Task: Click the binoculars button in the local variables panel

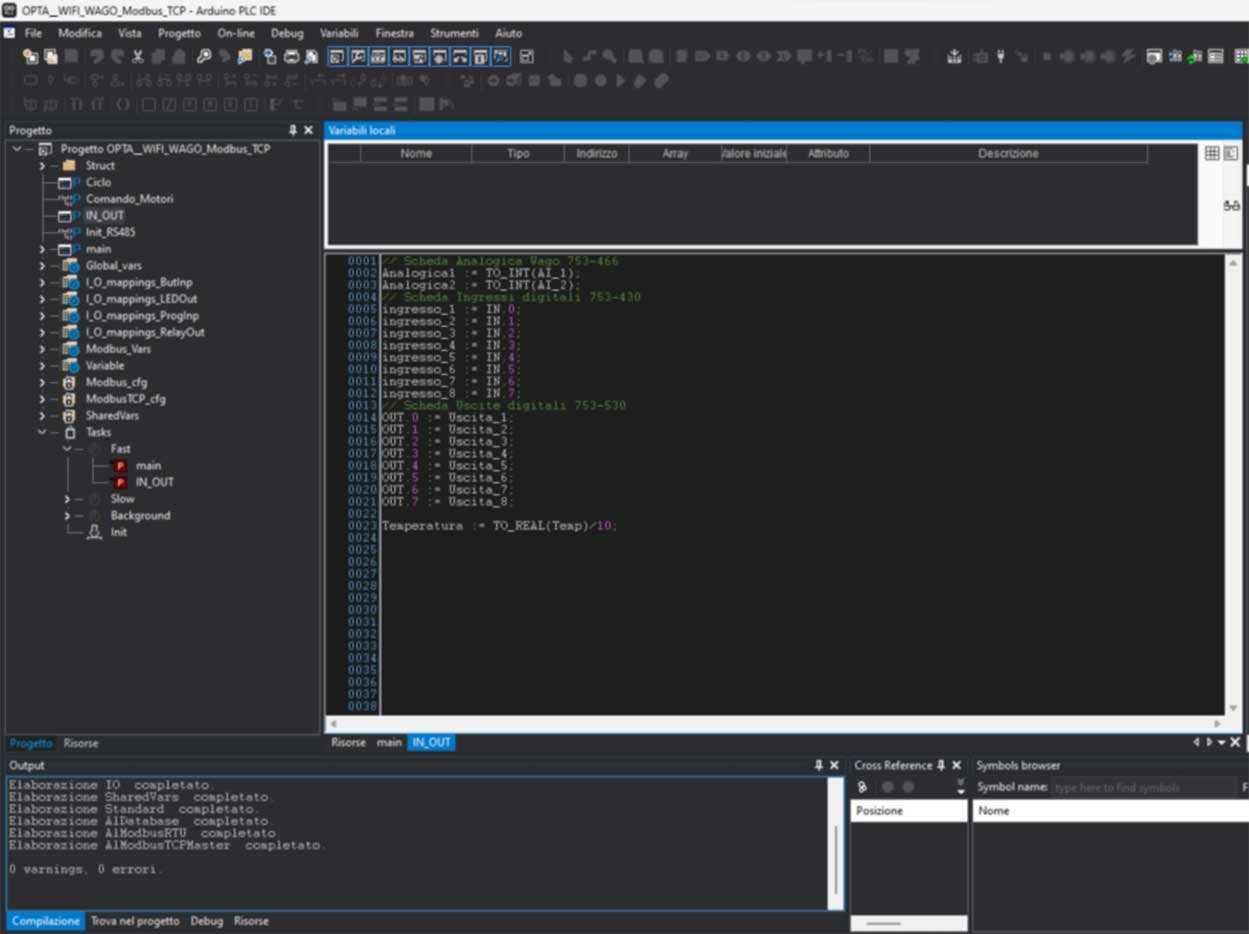Action: pyautogui.click(x=1233, y=205)
